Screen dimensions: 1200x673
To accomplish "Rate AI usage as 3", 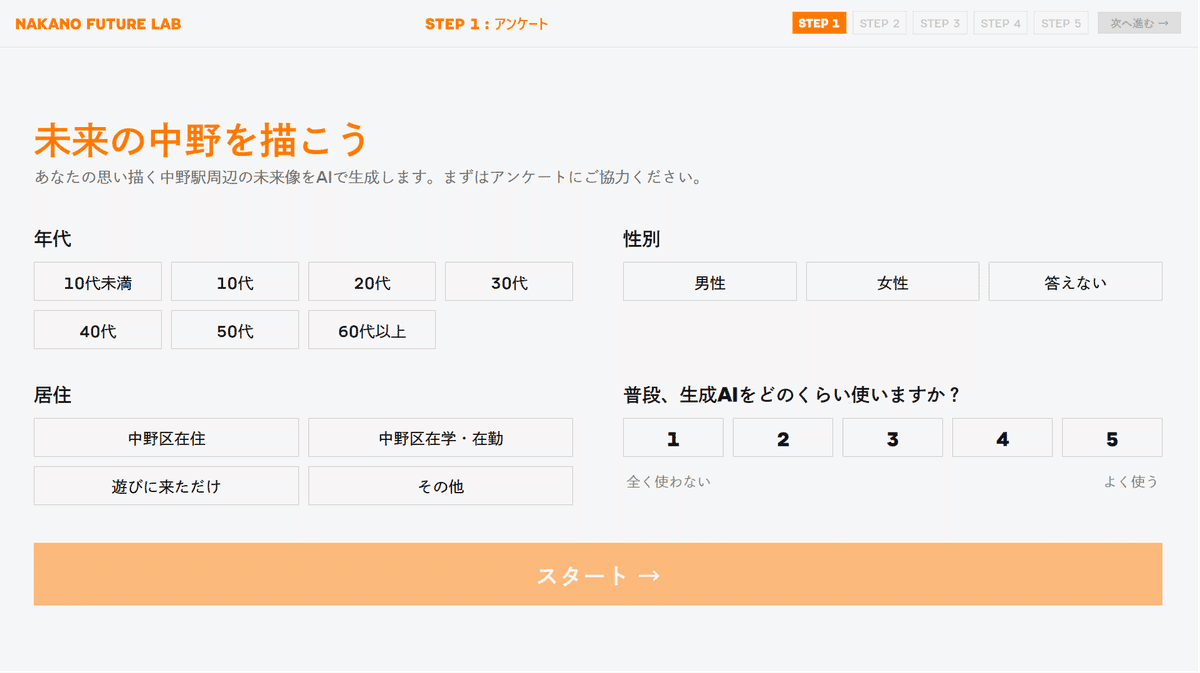I will pyautogui.click(x=893, y=438).
